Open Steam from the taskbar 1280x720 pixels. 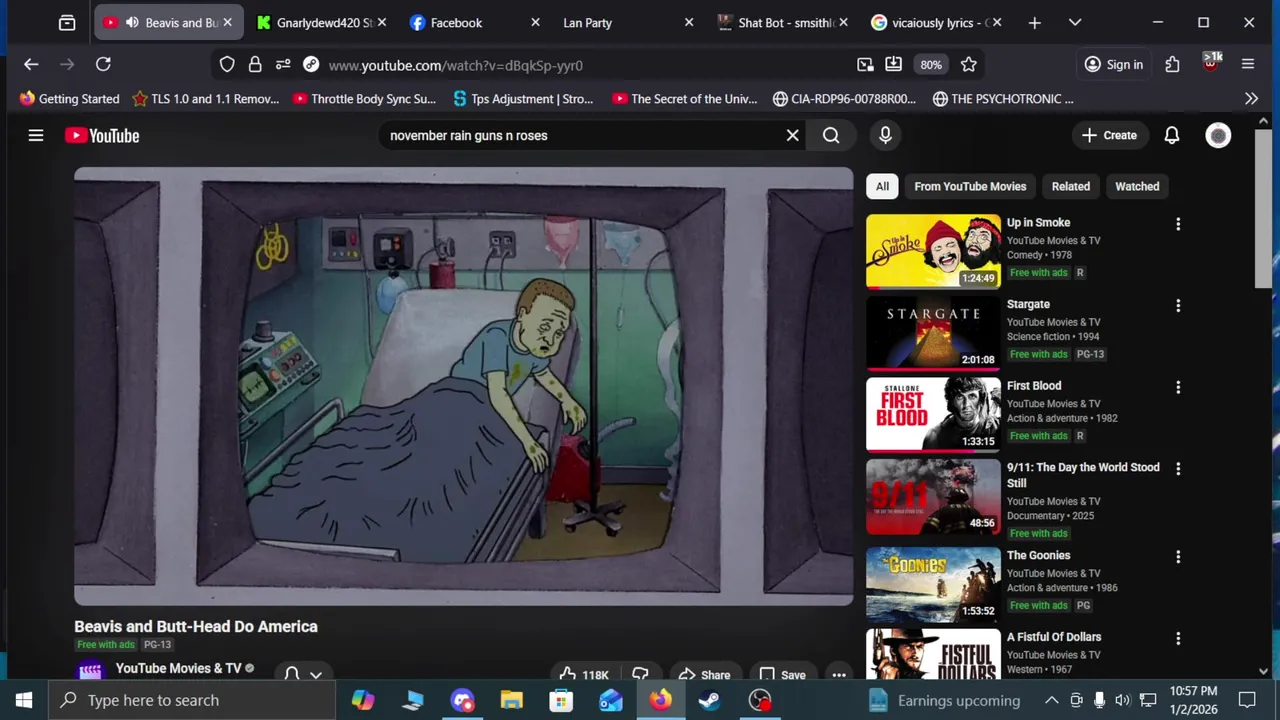point(710,700)
